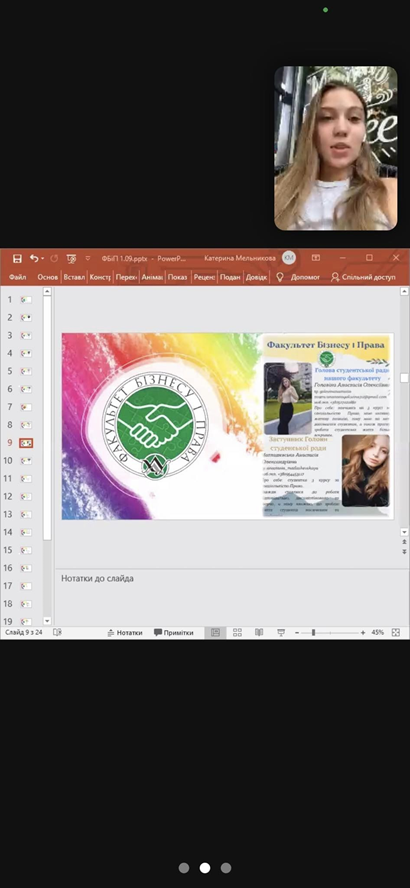Select slide 18 thumbnail

[26, 604]
